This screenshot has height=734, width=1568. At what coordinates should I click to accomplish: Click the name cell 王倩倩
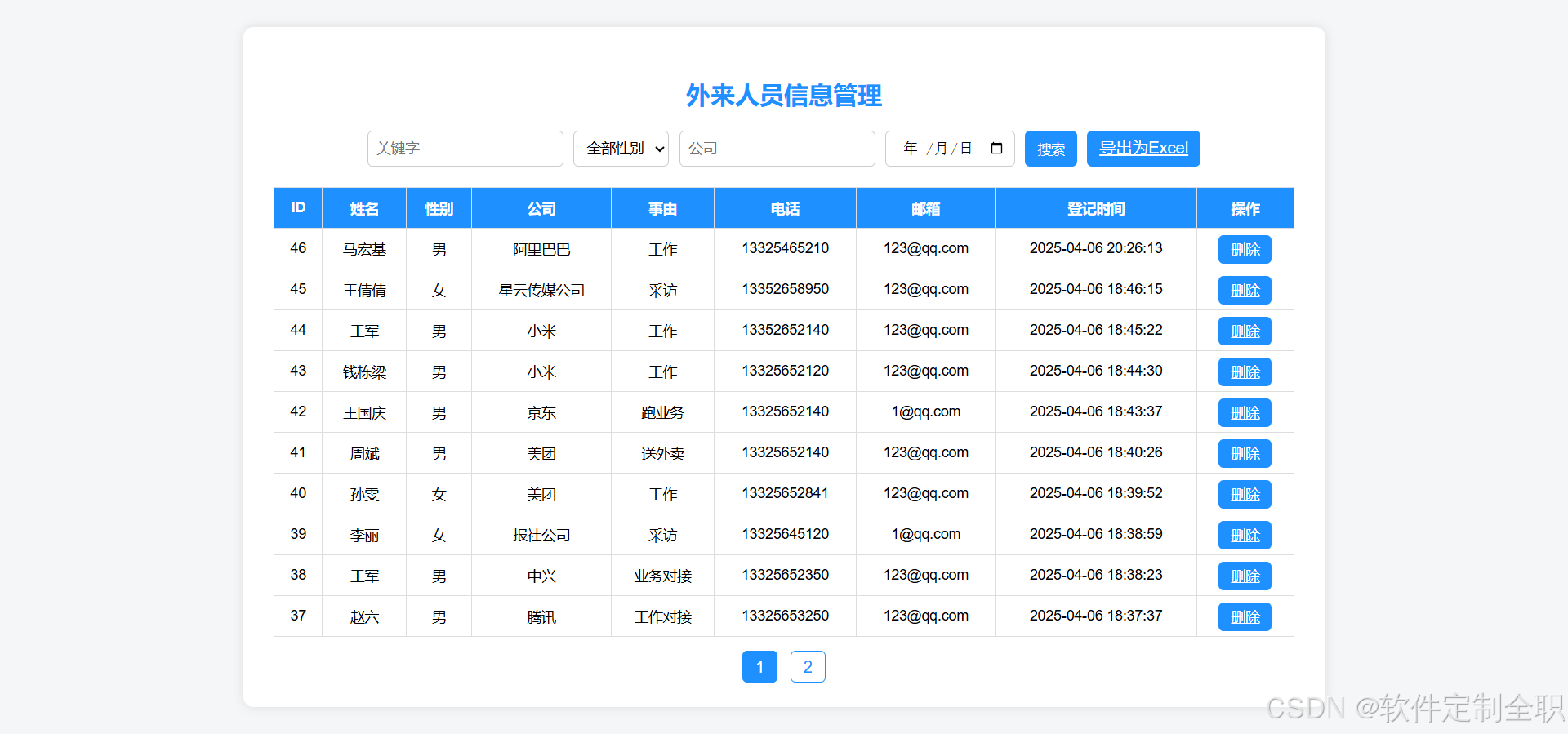point(364,290)
